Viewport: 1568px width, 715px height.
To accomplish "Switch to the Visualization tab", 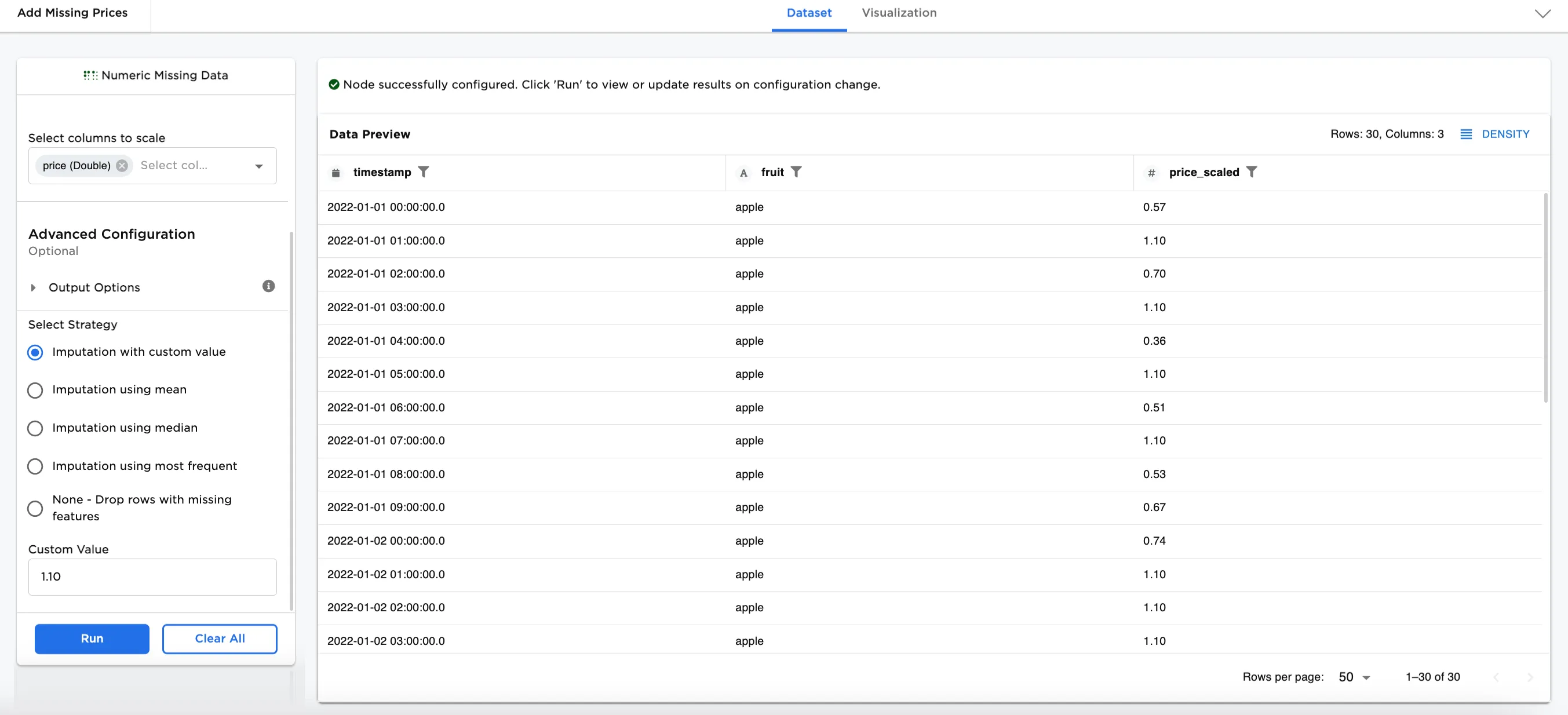I will pyautogui.click(x=899, y=13).
